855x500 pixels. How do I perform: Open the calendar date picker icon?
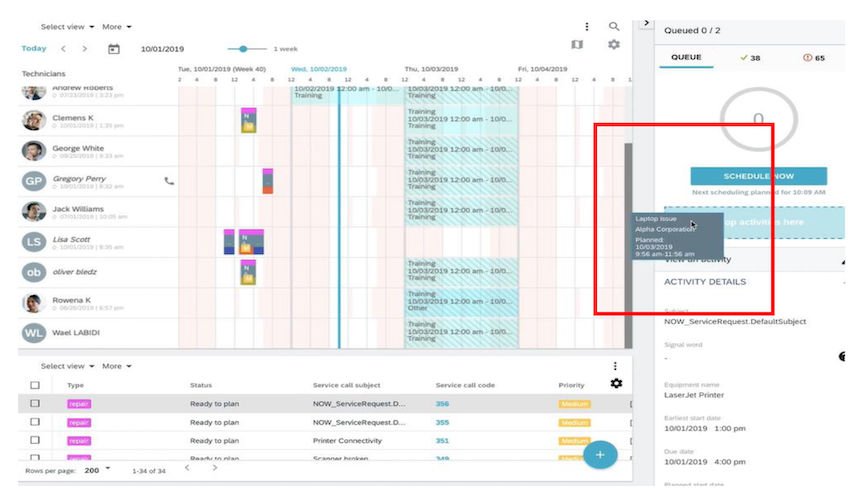tap(114, 49)
